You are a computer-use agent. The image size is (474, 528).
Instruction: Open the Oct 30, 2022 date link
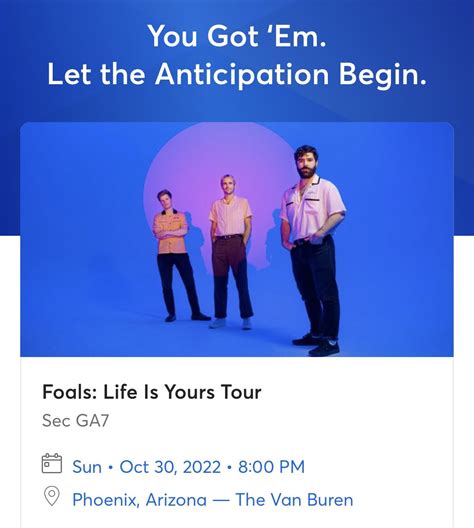coord(170,467)
